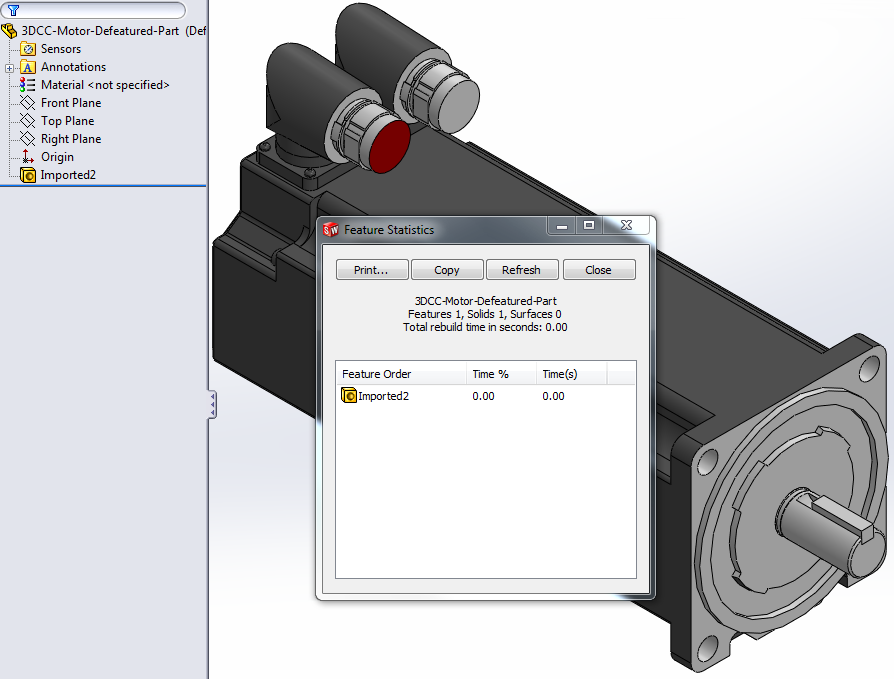Click the Copy button in Feature Statistics
Viewport: 894px width, 679px height.
(447, 270)
